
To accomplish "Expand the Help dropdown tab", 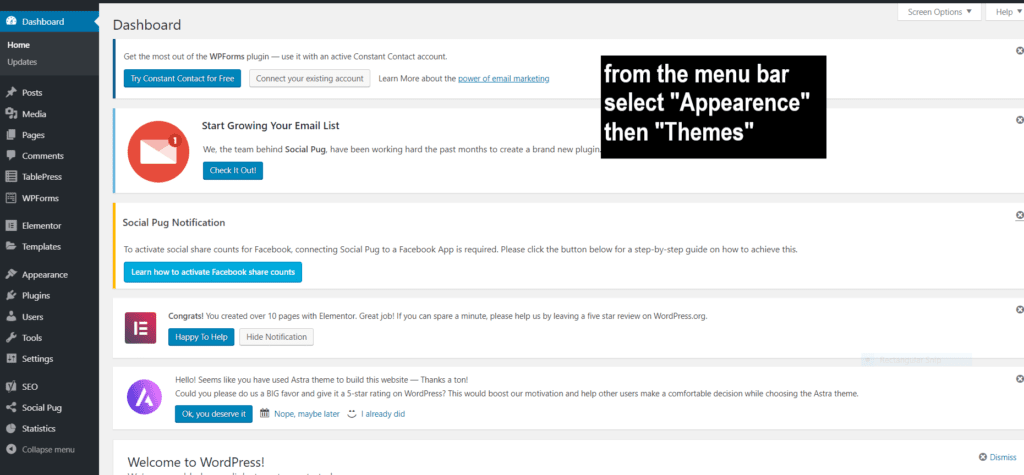I will click(x=1005, y=12).
